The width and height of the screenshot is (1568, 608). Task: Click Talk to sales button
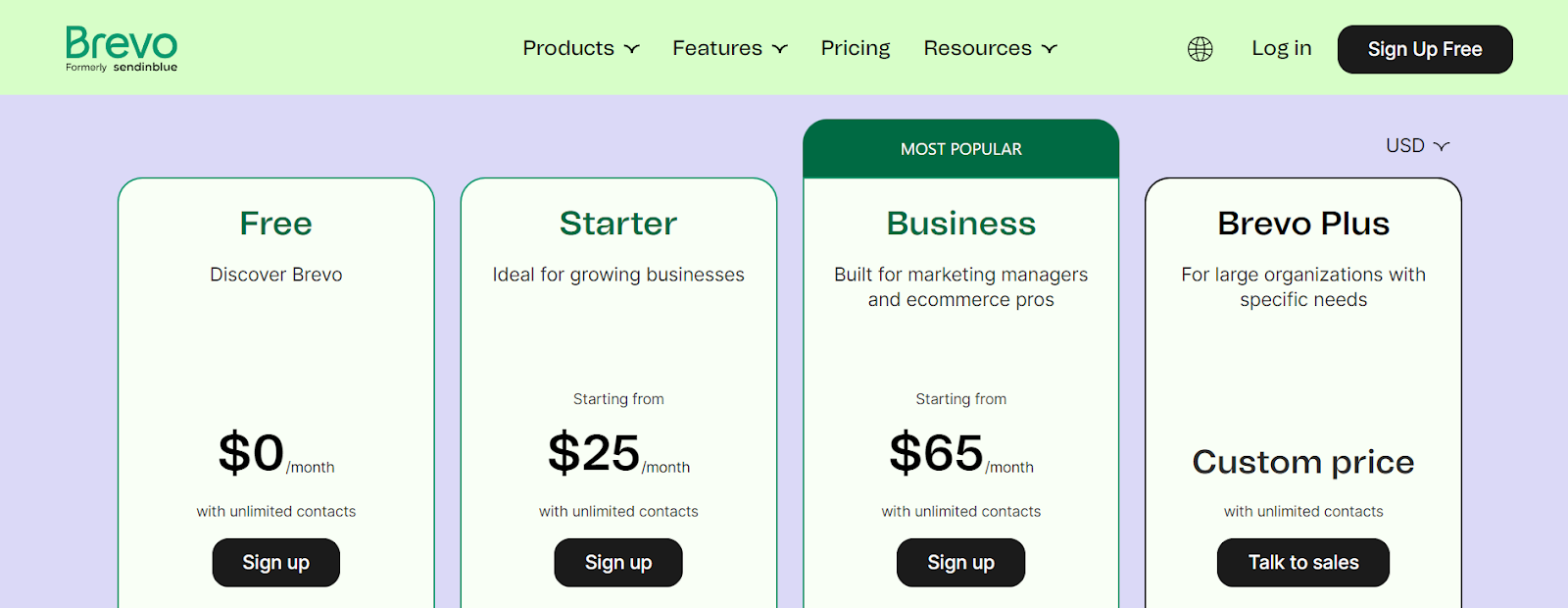[1302, 563]
